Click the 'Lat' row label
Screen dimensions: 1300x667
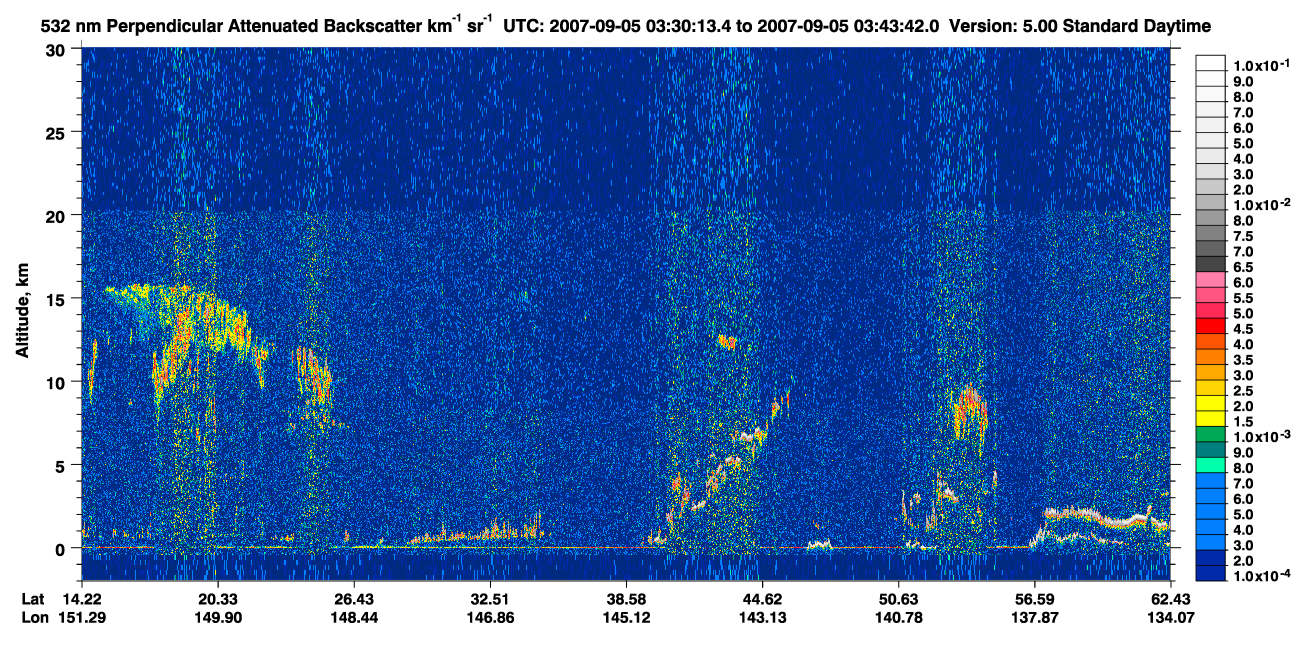pos(34,598)
